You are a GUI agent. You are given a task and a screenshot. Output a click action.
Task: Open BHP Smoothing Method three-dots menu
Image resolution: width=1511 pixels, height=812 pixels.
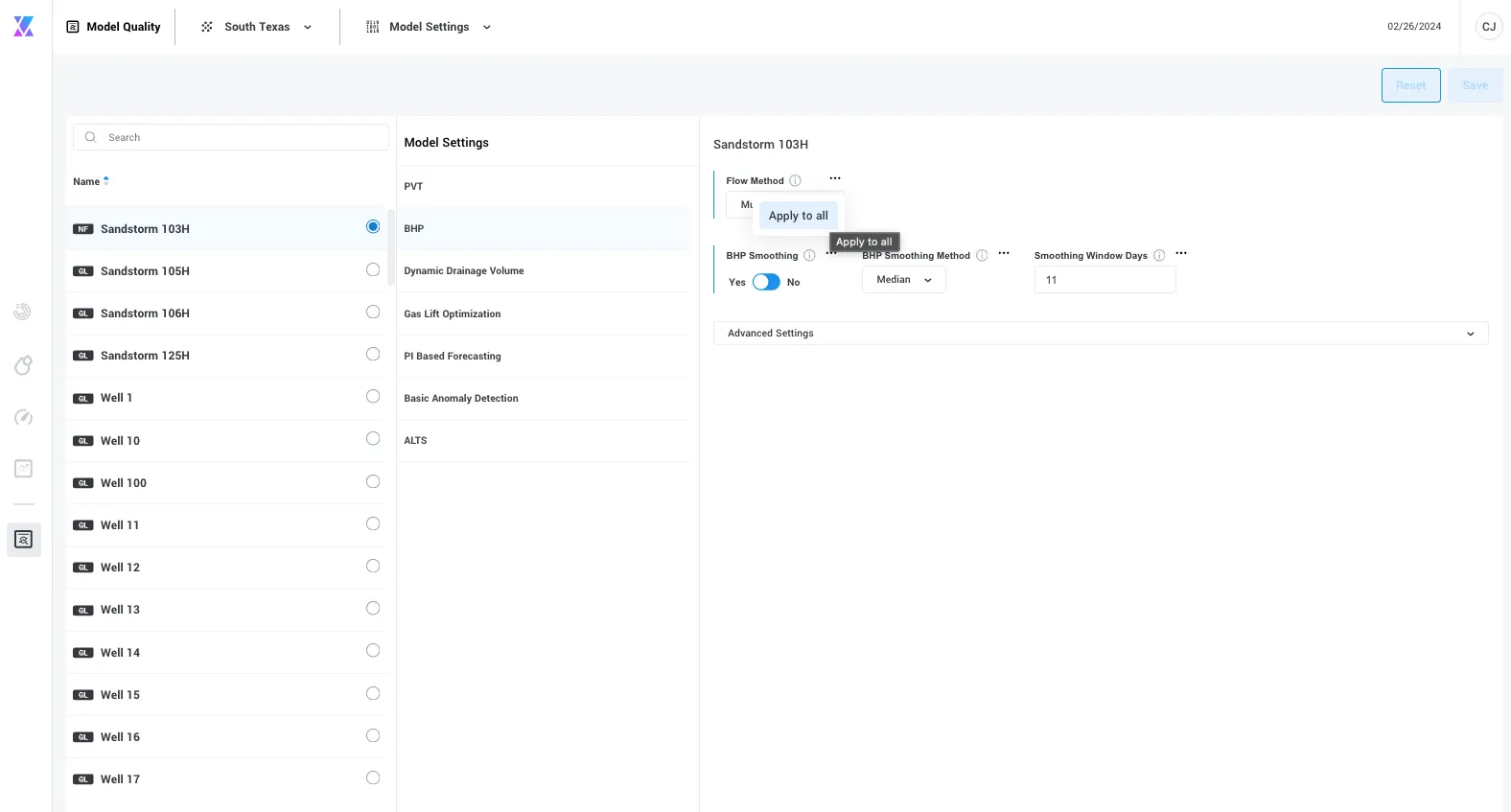point(1004,253)
